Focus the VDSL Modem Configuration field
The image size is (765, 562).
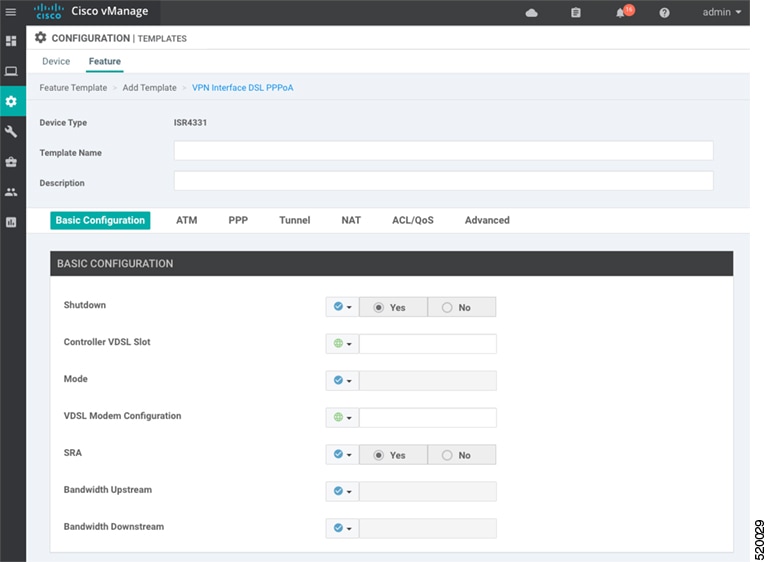click(x=428, y=418)
